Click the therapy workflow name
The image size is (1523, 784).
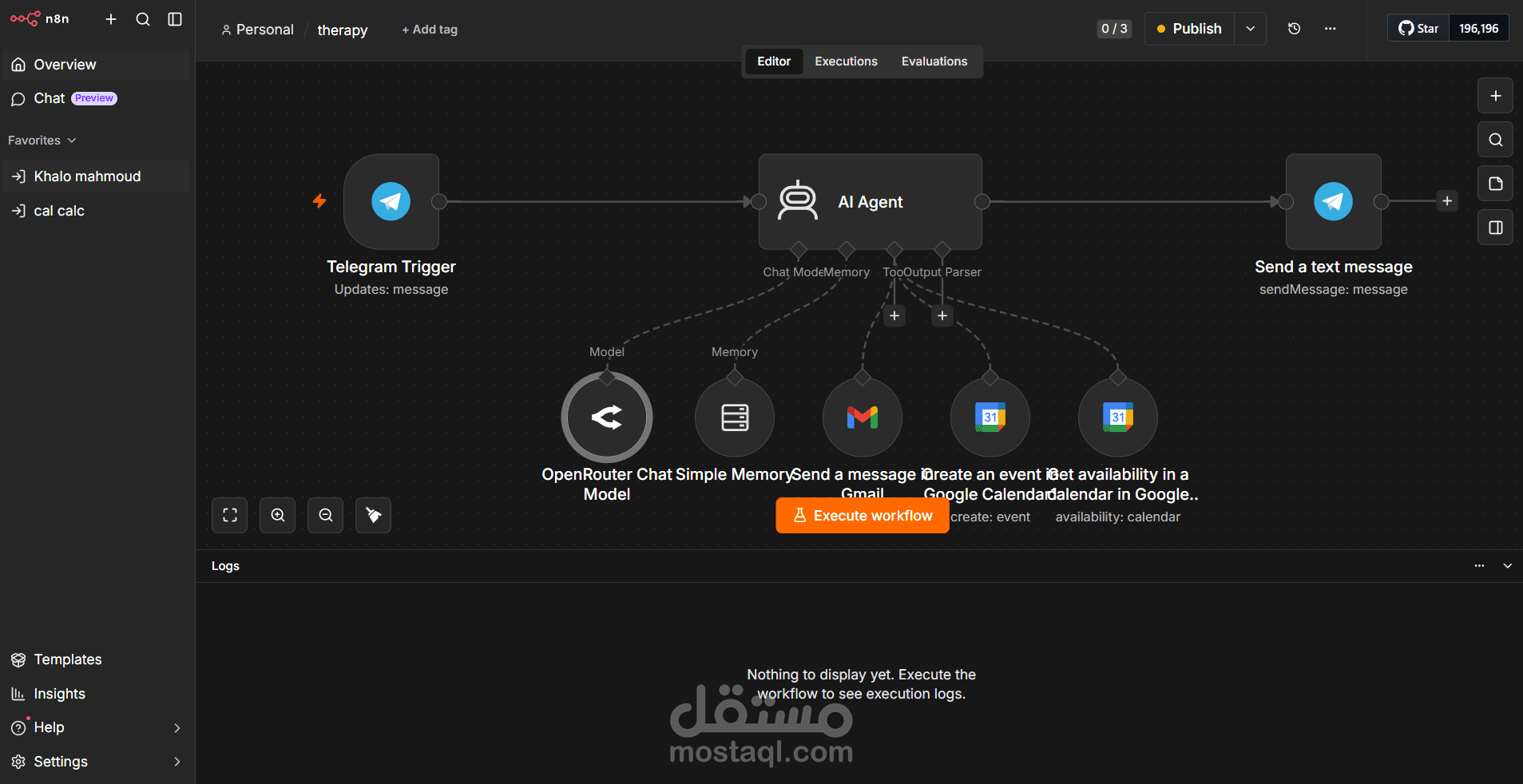pos(343,30)
